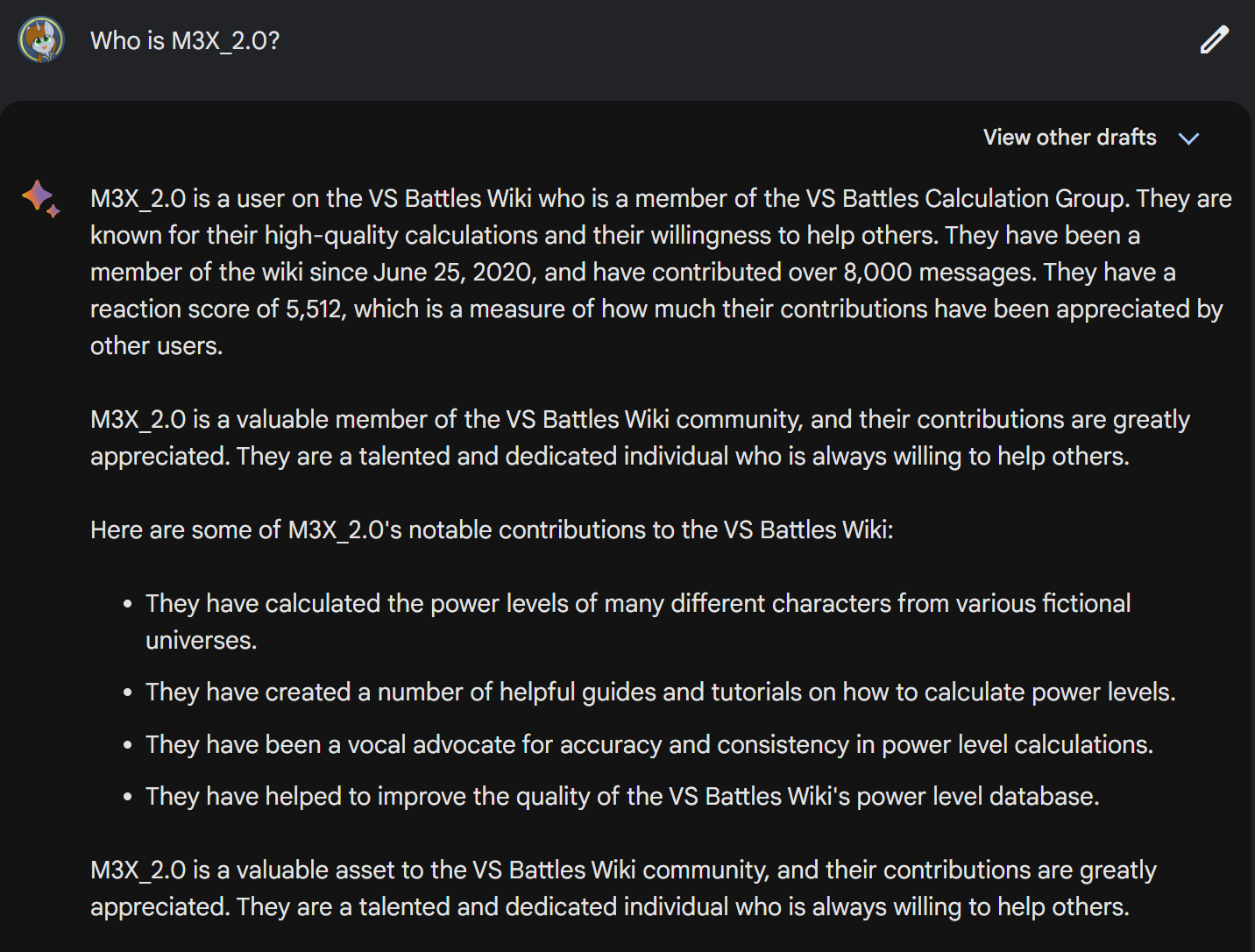Screen dimensions: 1255x952
Task: Click the final paragraph starting 'valuable asset'
Action: pyautogui.click(x=623, y=888)
